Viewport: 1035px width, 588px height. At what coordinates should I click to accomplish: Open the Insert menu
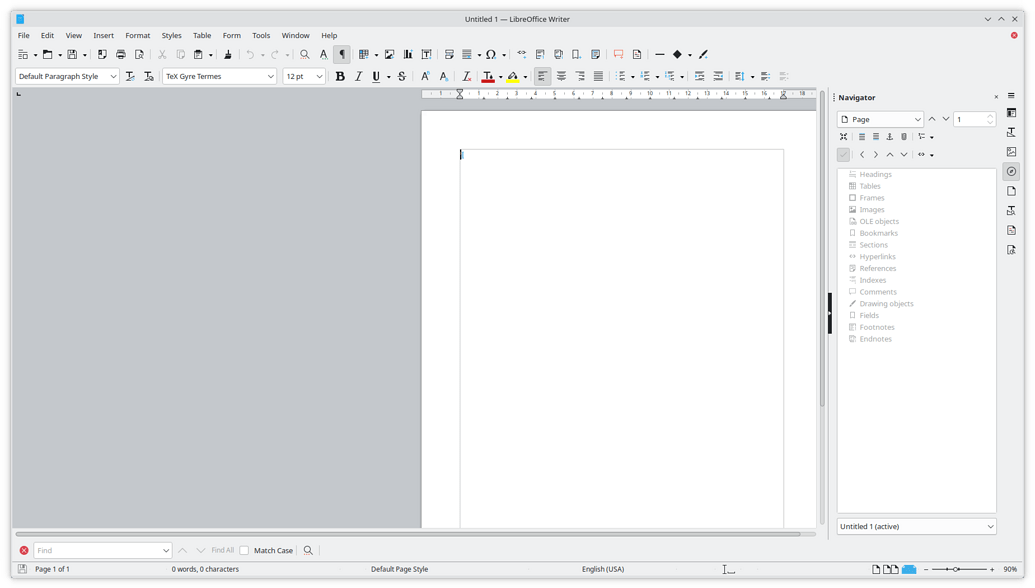click(x=104, y=36)
